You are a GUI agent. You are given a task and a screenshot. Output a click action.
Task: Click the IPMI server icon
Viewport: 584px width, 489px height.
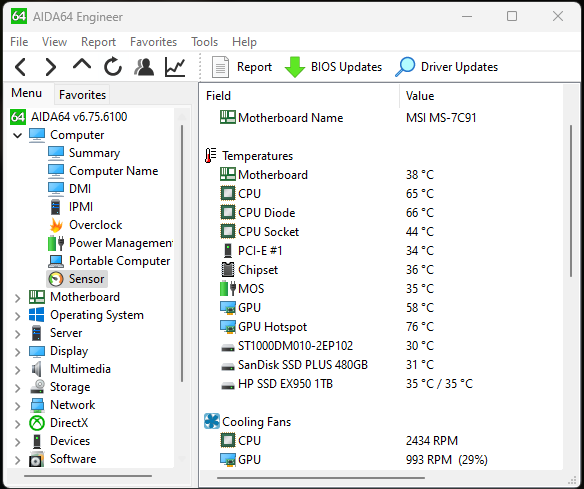point(55,207)
